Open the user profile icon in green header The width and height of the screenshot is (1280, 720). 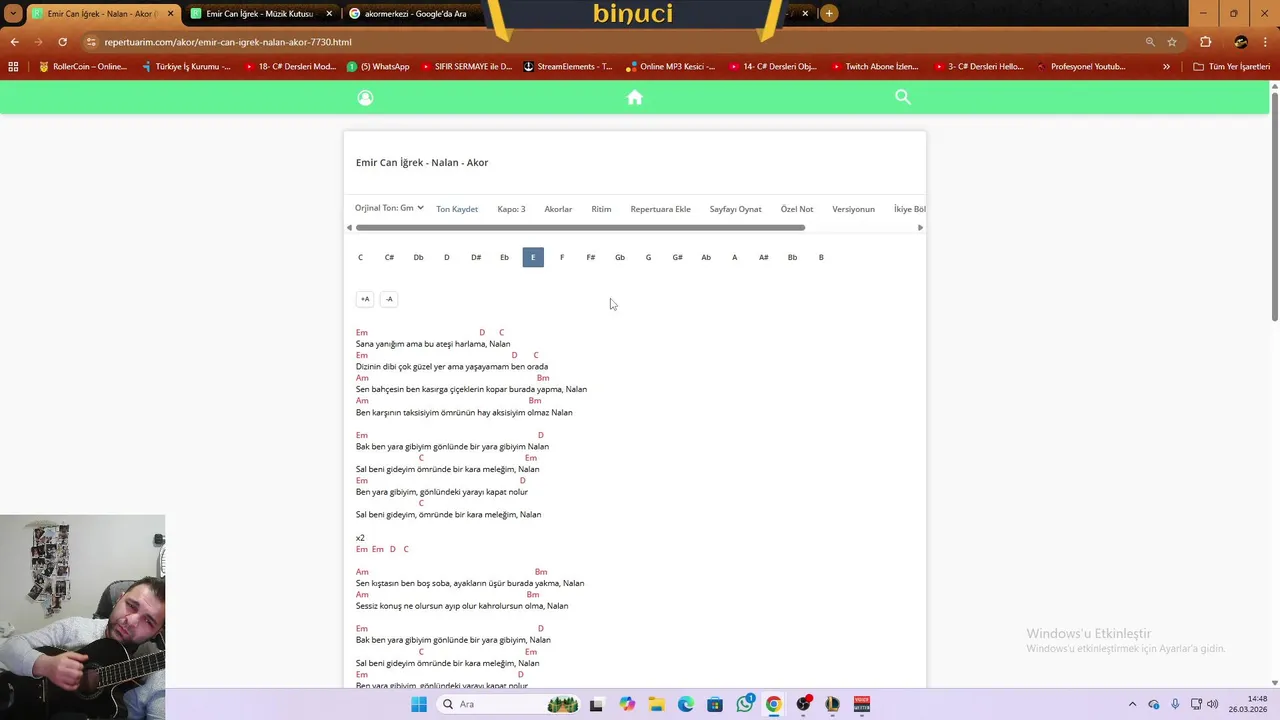365,97
